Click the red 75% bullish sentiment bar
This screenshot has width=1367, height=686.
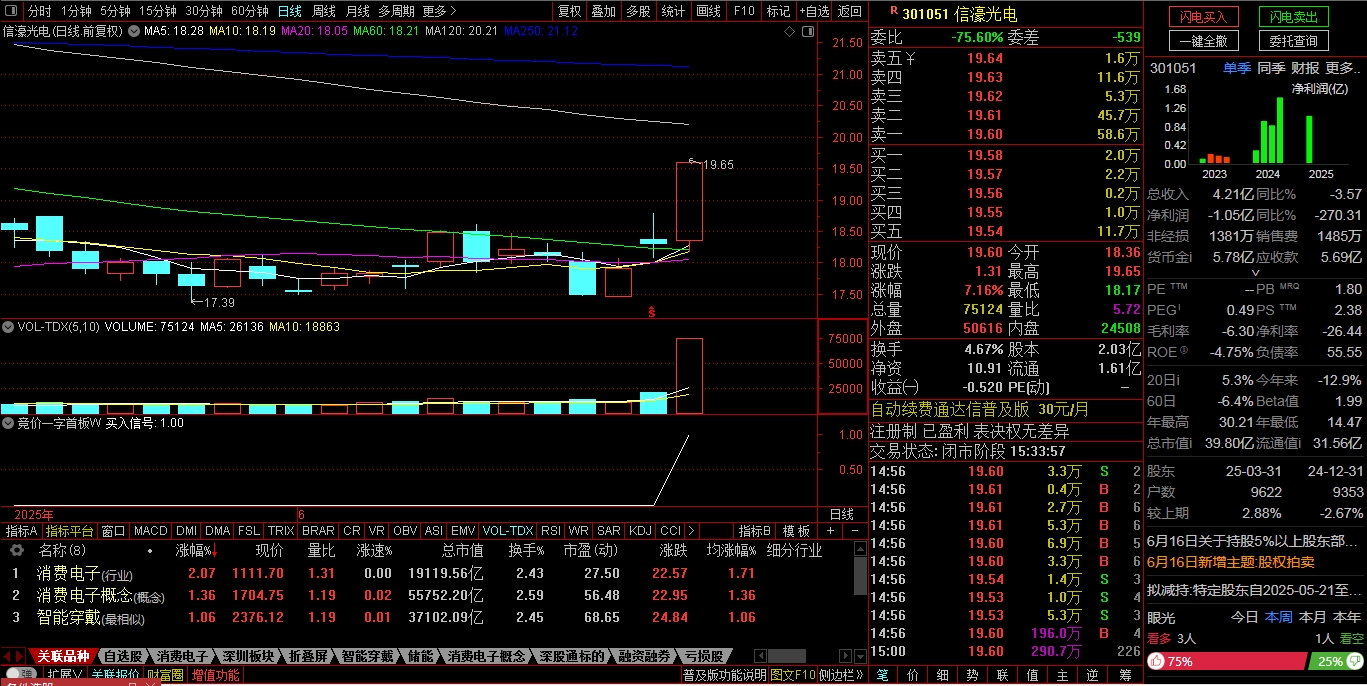pos(1227,661)
